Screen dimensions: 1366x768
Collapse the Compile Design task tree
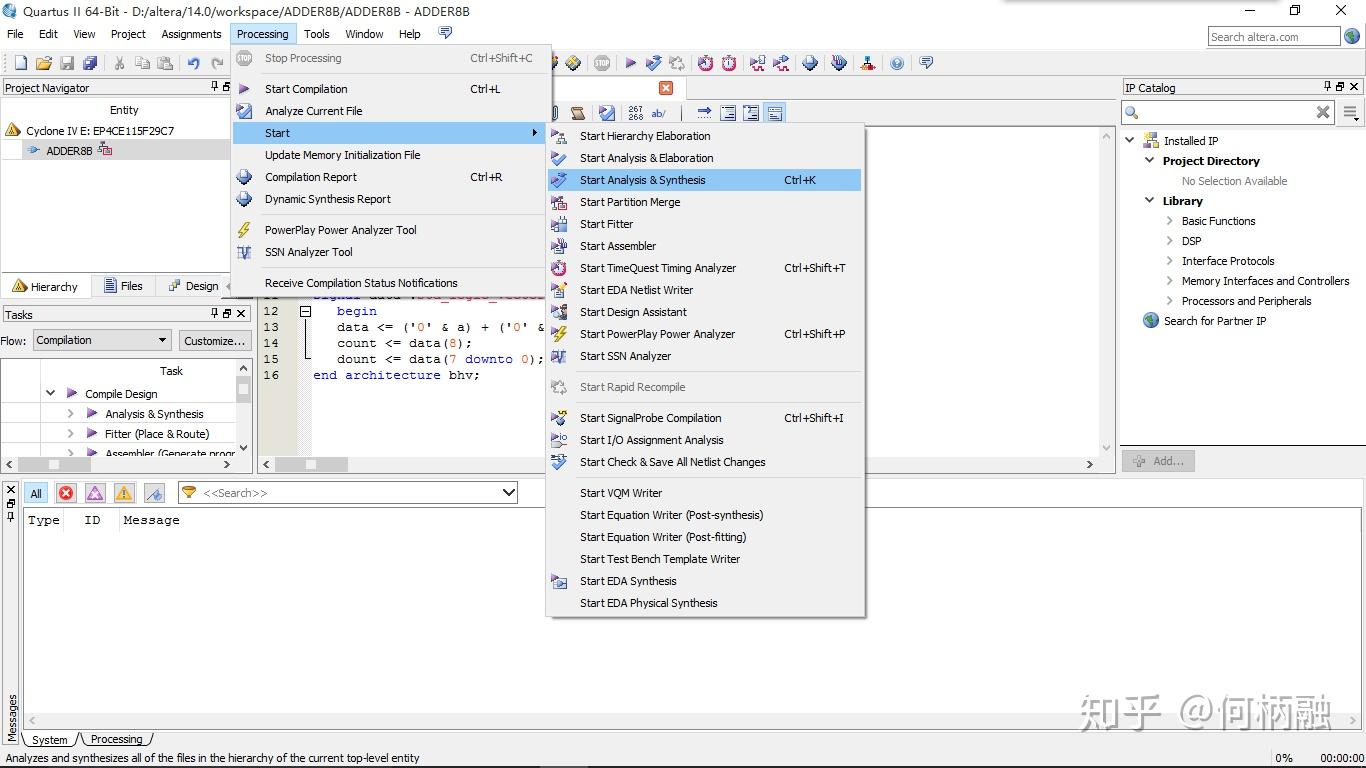point(50,393)
